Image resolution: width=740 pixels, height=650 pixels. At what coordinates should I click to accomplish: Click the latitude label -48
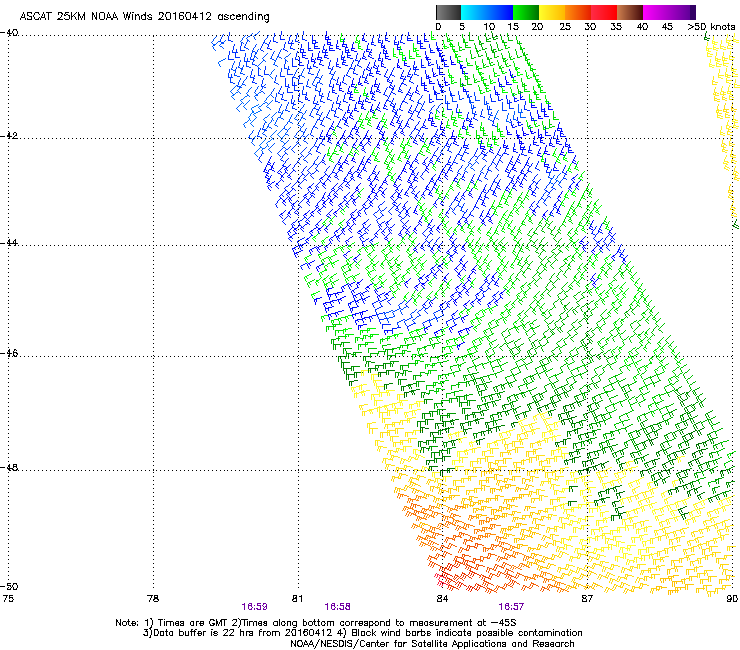pyautogui.click(x=9, y=467)
